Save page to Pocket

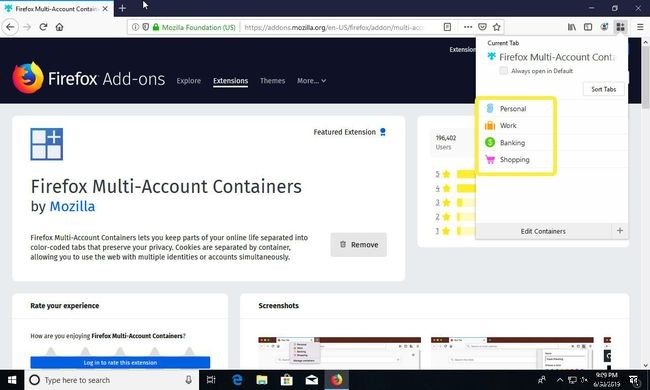point(482,27)
